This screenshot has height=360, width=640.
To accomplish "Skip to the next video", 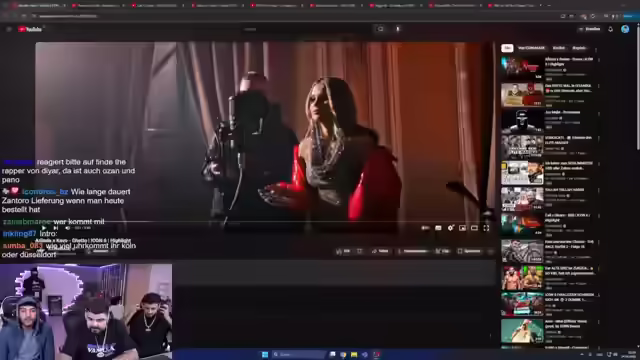I will [x=56, y=228].
